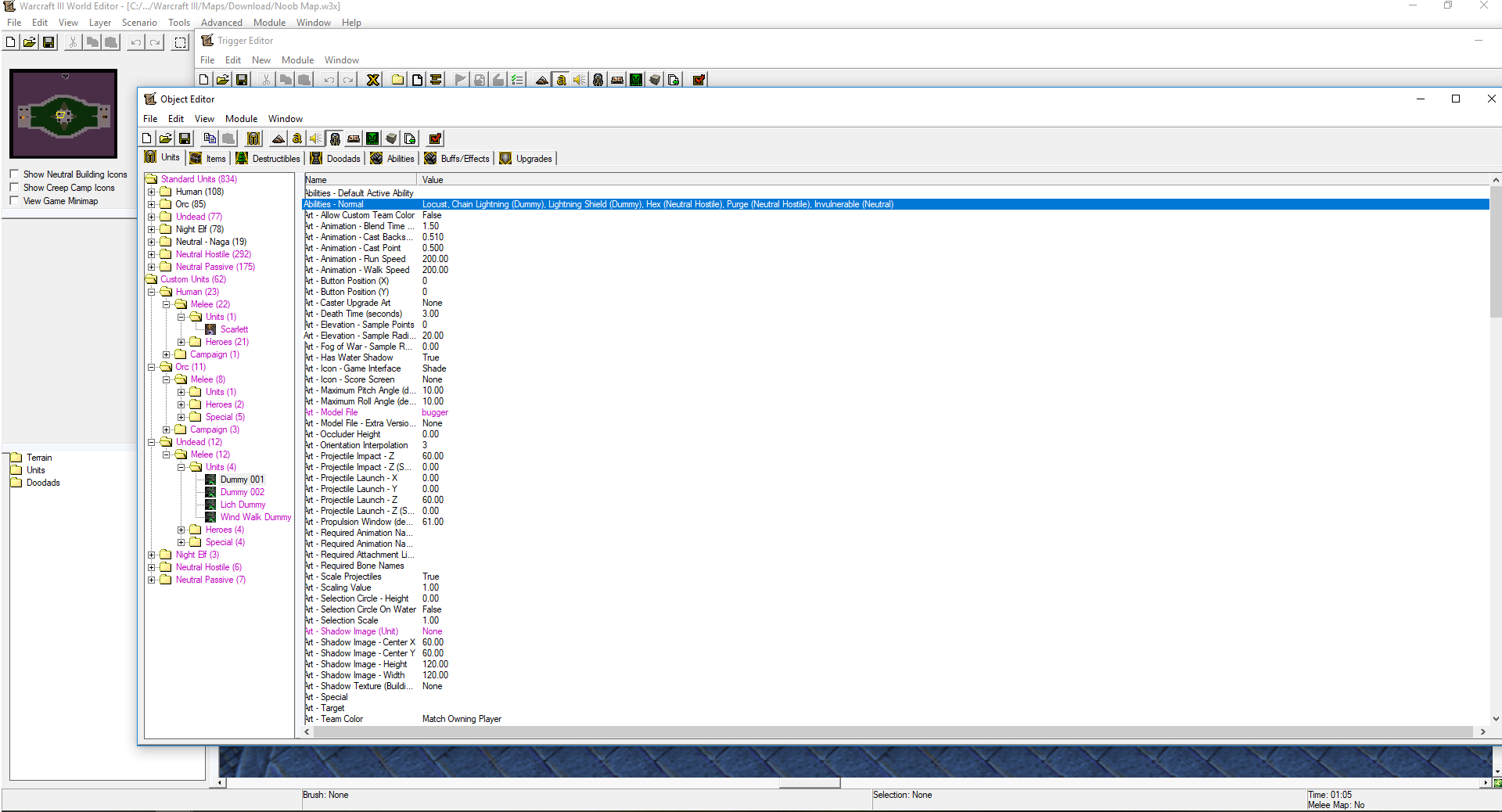Screen dimensions: 1502x812
Task: Switch to the Destructibles tab
Action: tap(268, 158)
